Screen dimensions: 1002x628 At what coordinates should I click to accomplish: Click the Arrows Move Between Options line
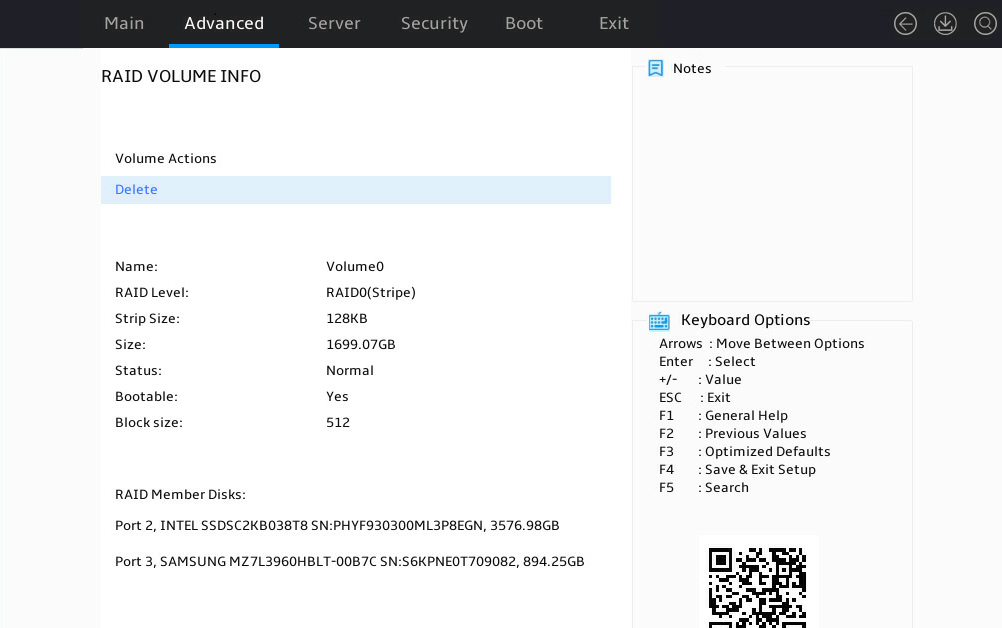click(762, 344)
